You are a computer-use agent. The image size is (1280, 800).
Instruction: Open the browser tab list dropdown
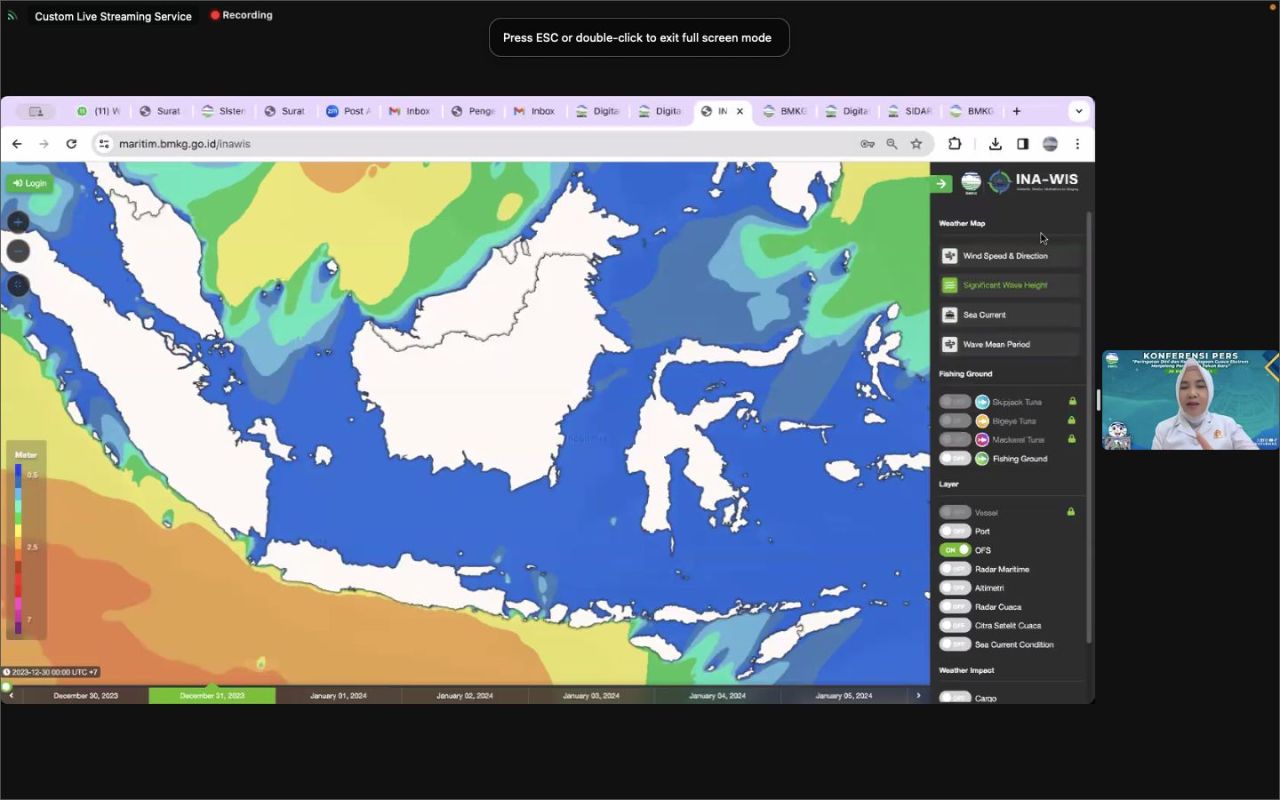pyautogui.click(x=1078, y=111)
